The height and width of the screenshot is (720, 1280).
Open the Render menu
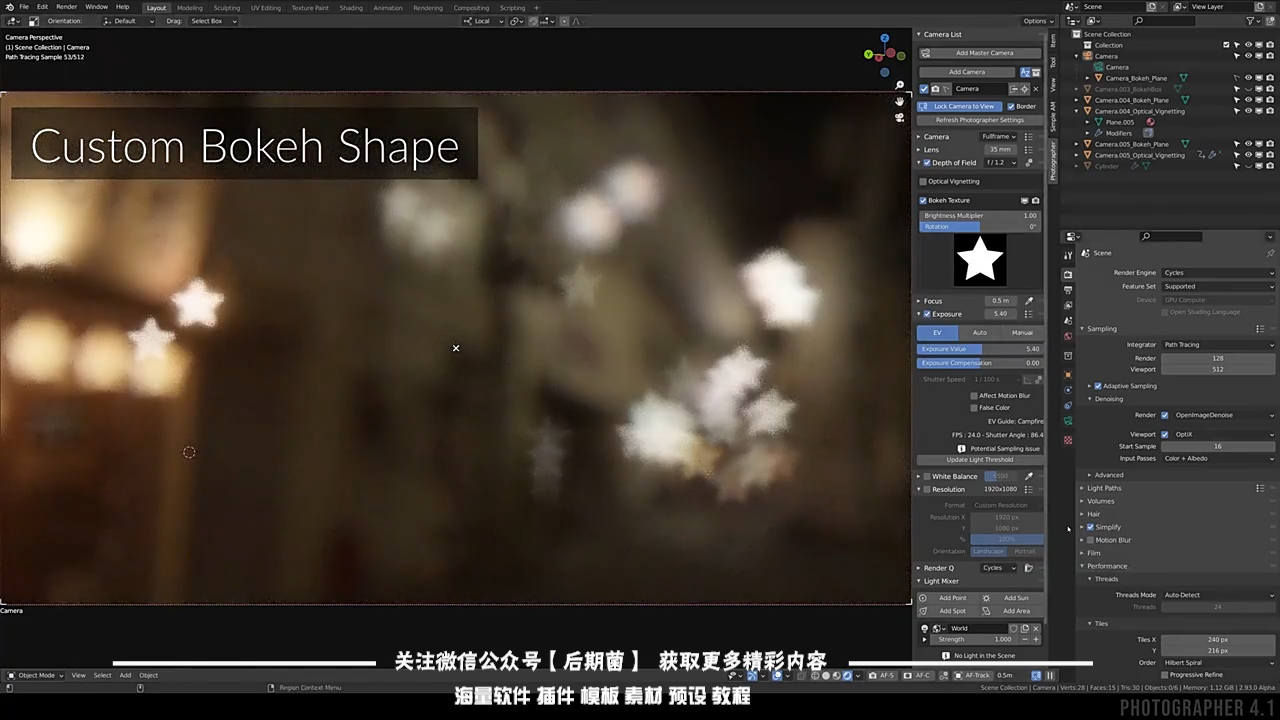pyautogui.click(x=66, y=7)
